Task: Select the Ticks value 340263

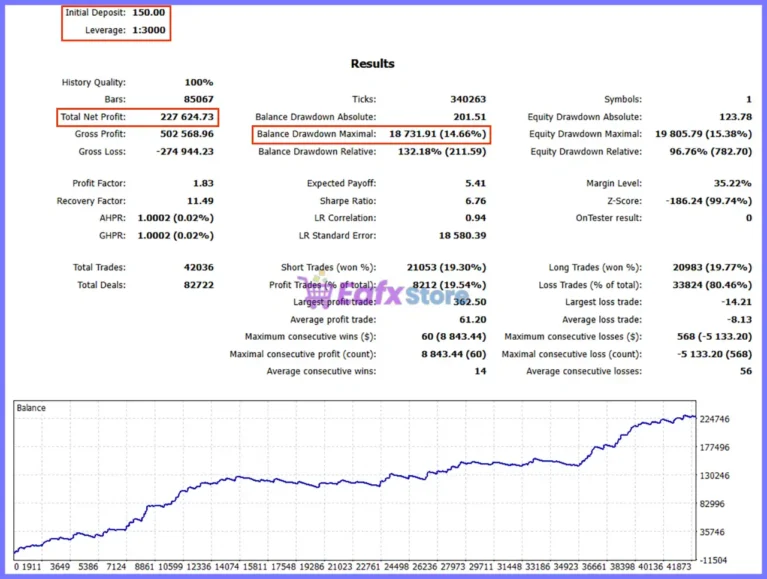Action: click(468, 99)
